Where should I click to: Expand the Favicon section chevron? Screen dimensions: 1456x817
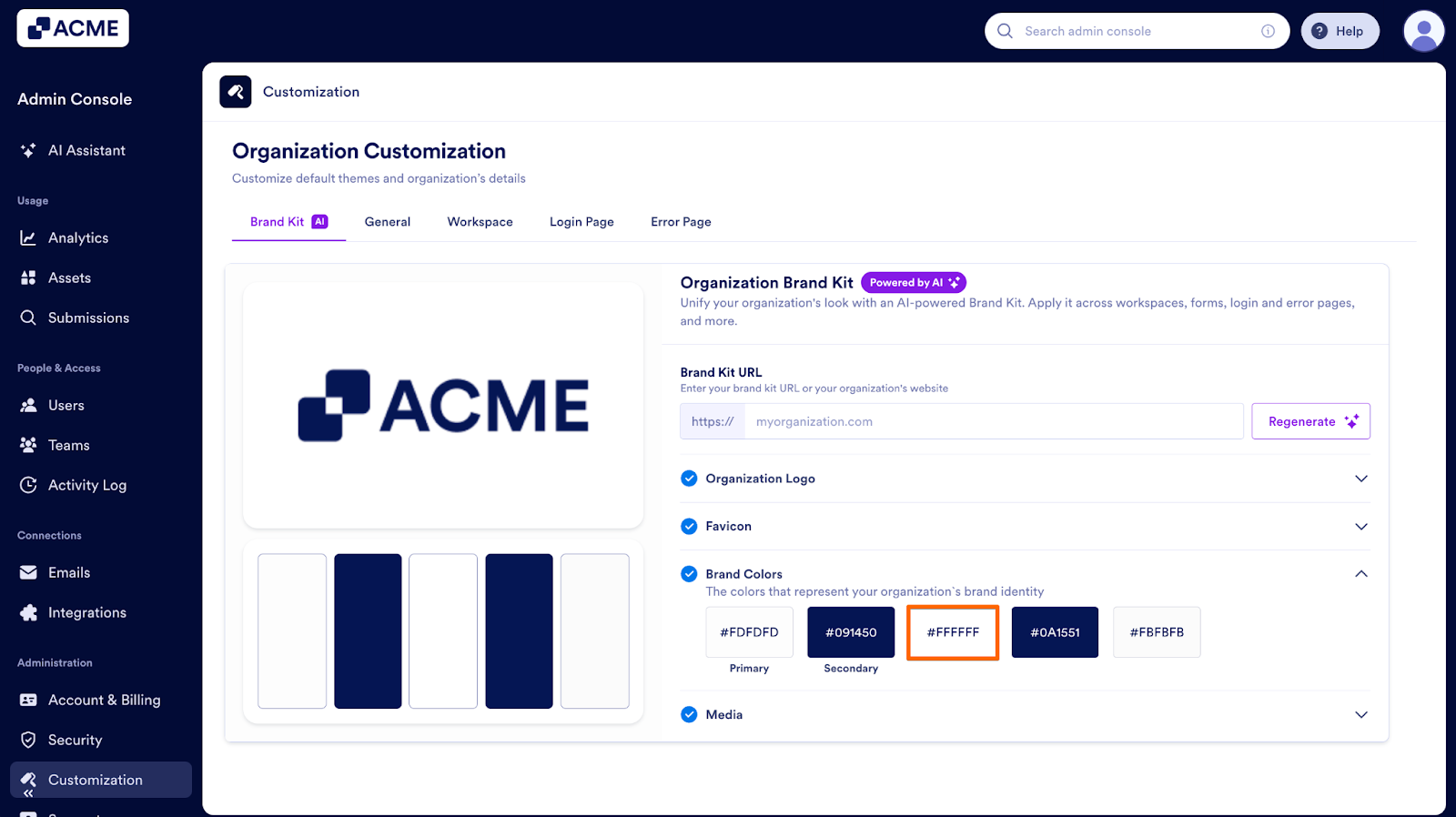point(1361,526)
